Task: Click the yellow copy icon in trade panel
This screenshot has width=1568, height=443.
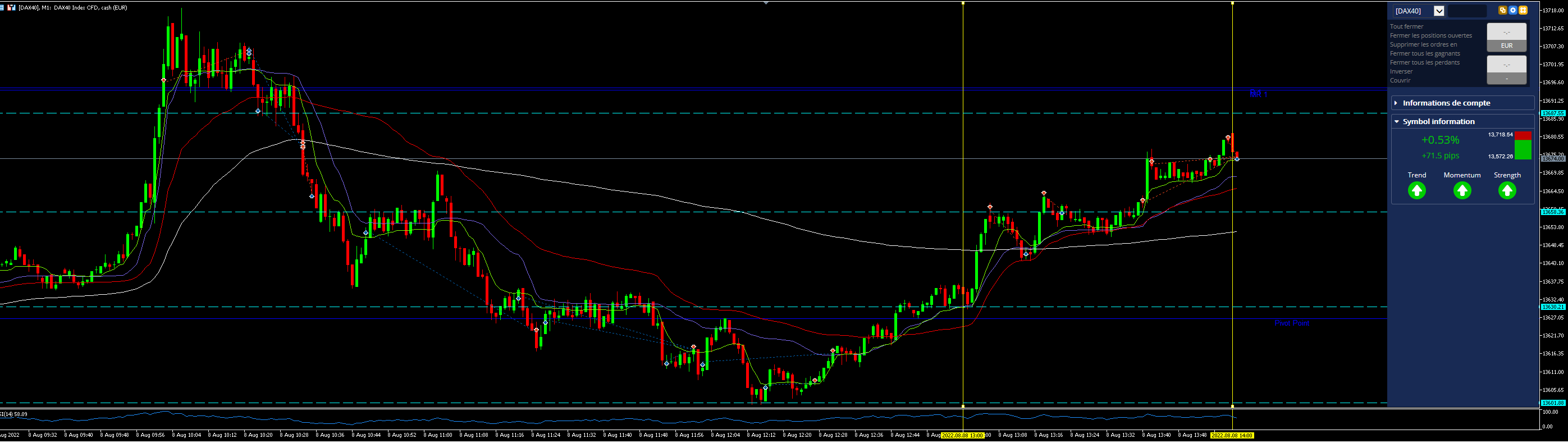Action: coord(1503,10)
